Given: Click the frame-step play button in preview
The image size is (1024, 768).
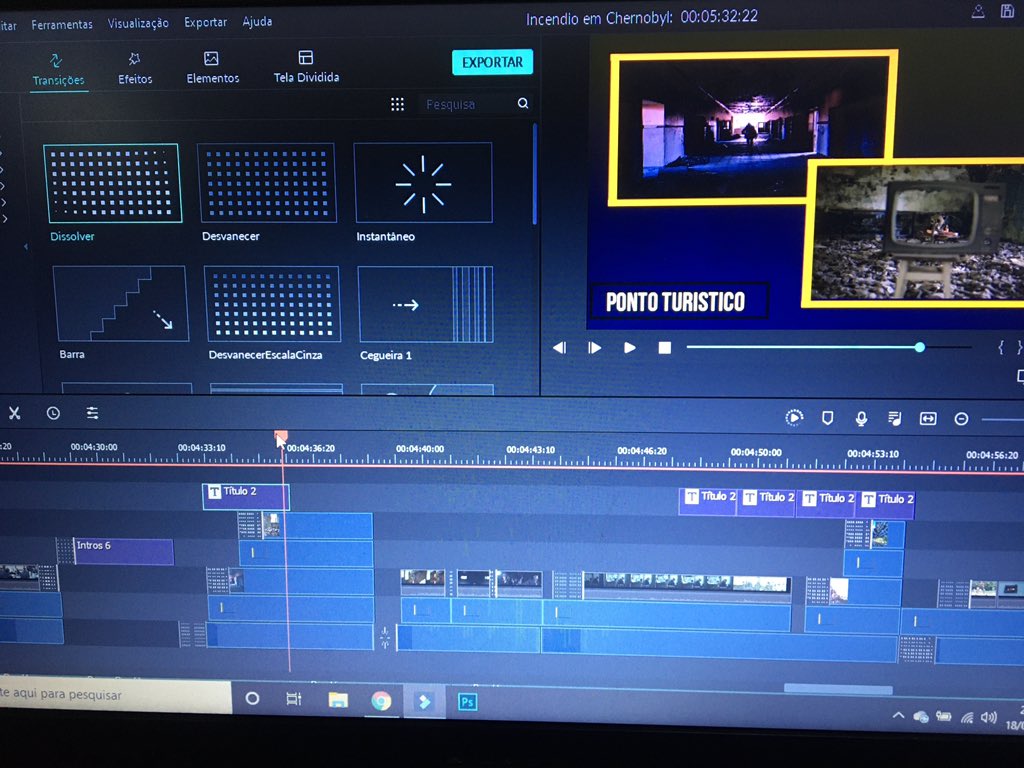Looking at the screenshot, I should coord(594,348).
